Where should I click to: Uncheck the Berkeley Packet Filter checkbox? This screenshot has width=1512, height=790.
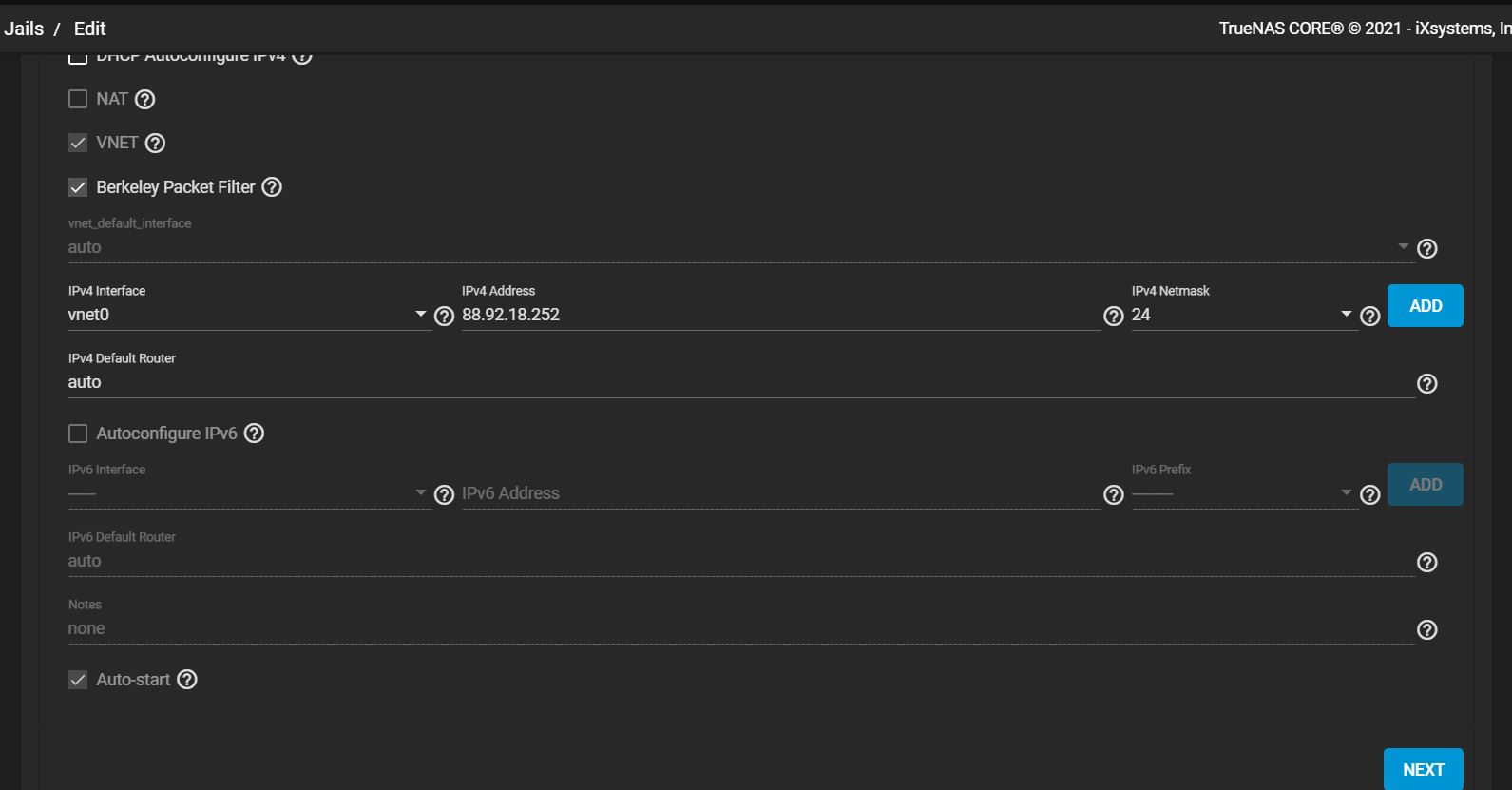(78, 187)
